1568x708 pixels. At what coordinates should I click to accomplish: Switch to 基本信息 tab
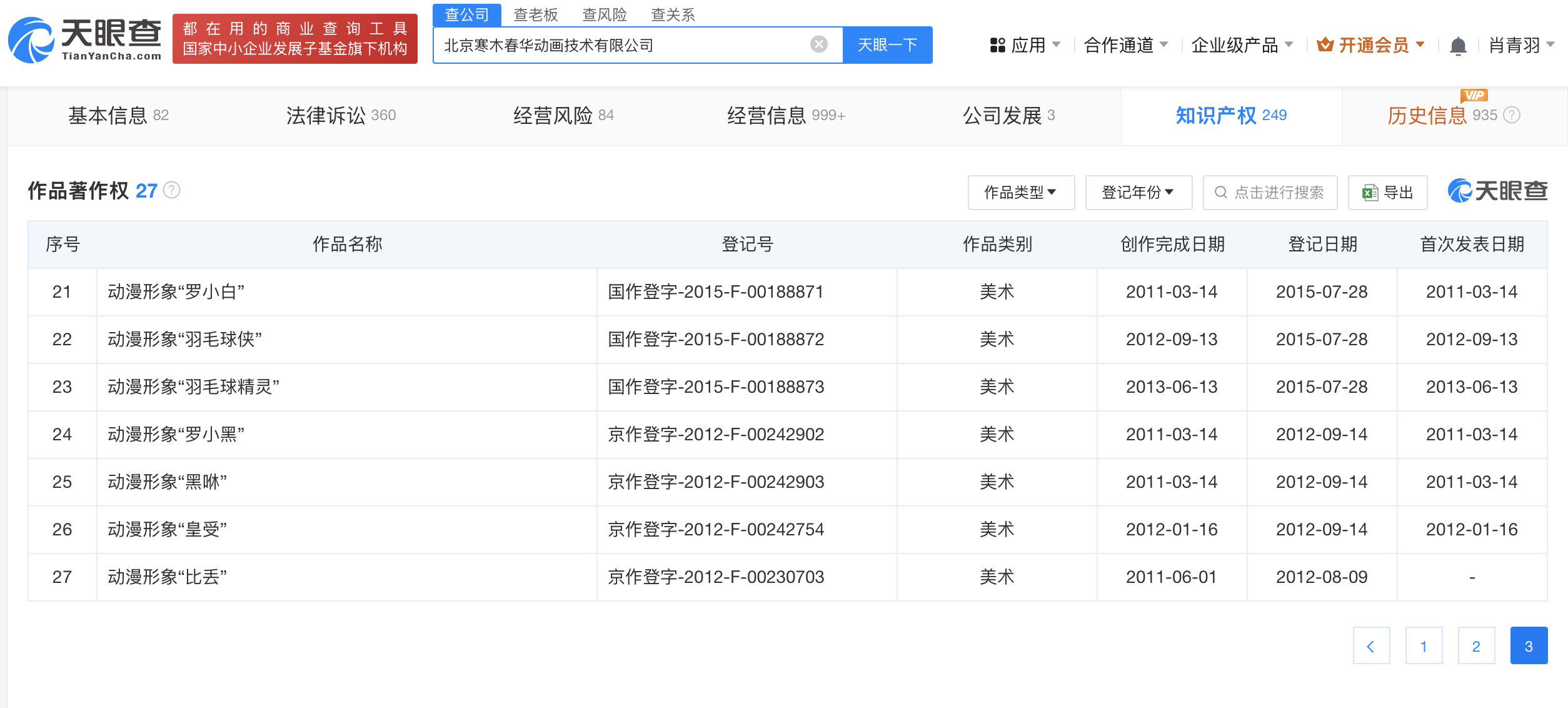click(118, 116)
